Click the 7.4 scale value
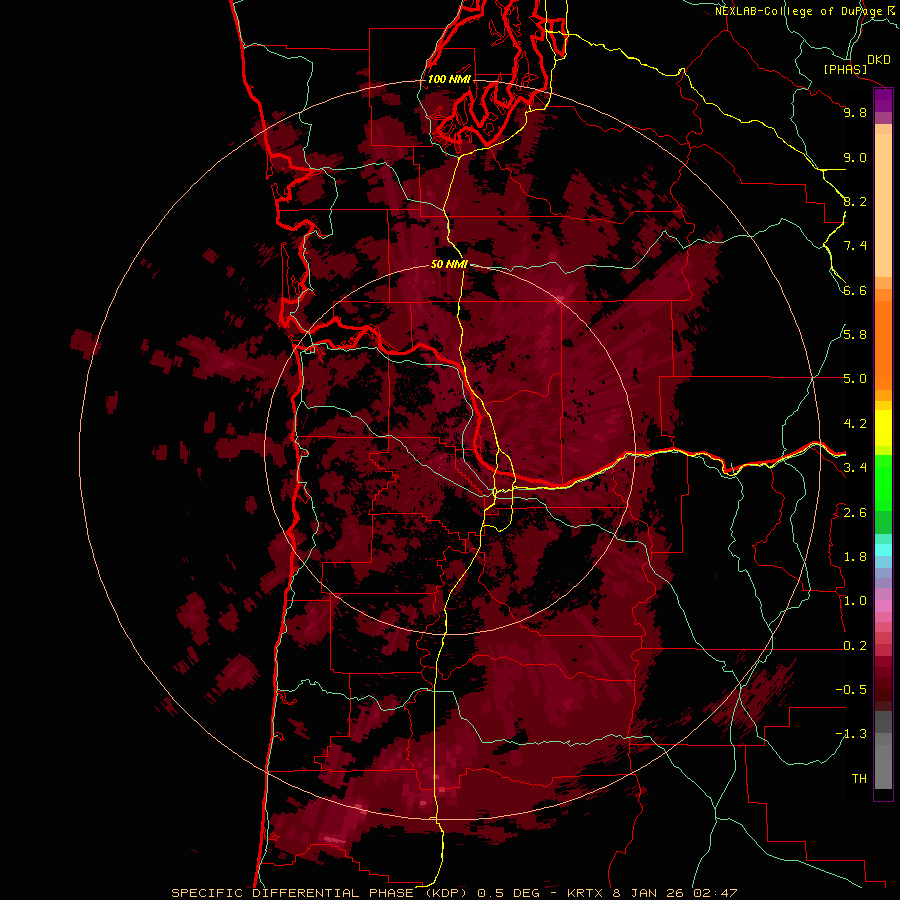The image size is (900, 900). tap(855, 246)
